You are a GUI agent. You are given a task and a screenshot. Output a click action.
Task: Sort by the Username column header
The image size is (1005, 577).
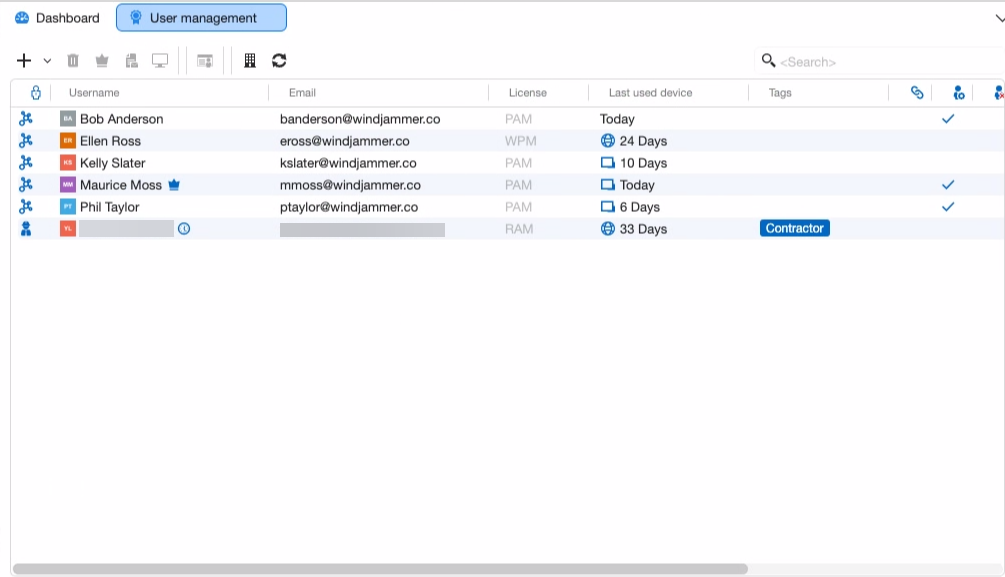[94, 93]
